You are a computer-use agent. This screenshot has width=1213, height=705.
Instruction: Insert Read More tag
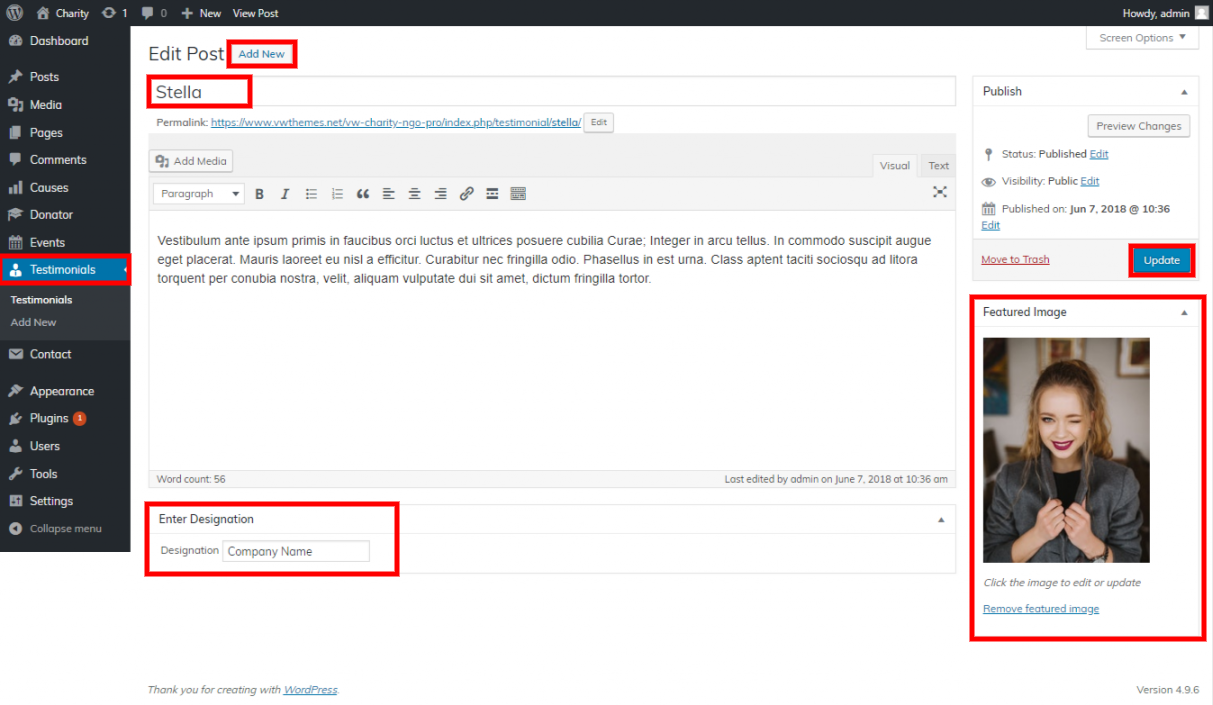[492, 194]
